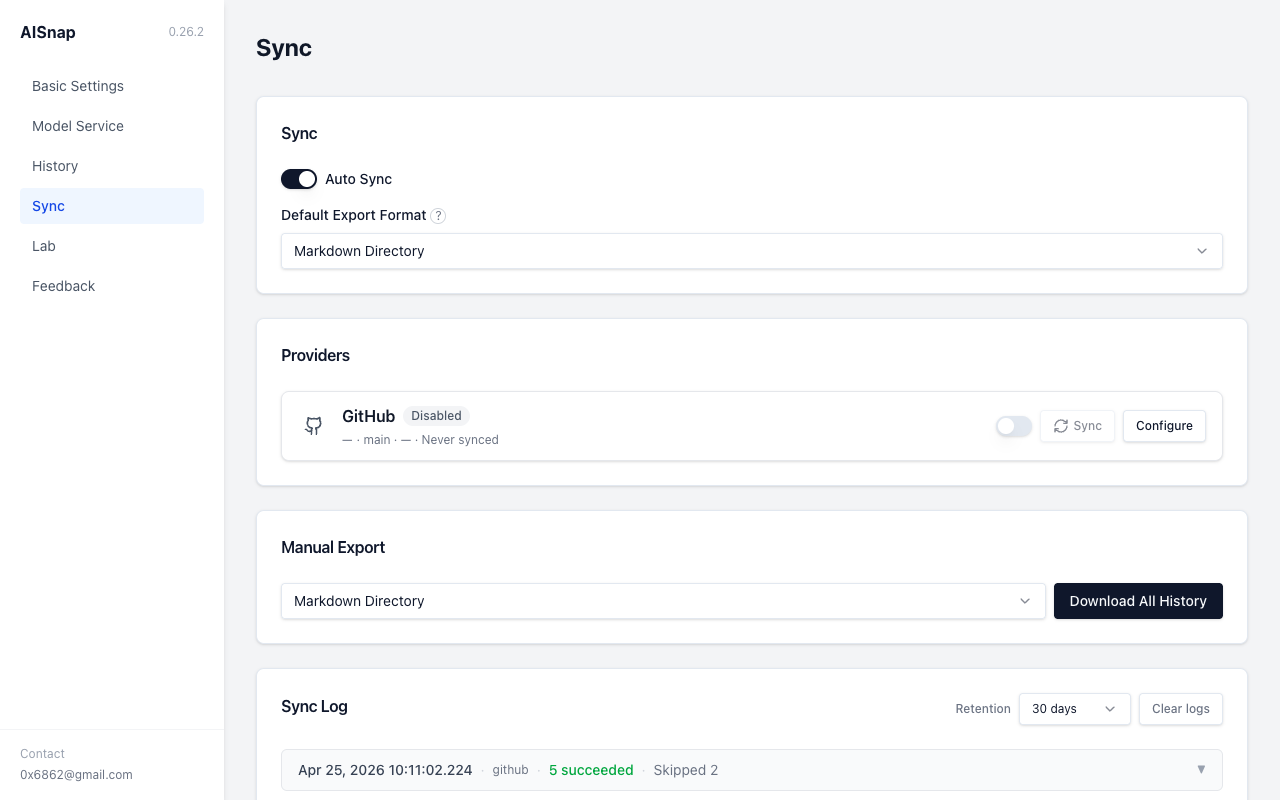This screenshot has width=1280, height=800.
Task: Turn off the Auto Sync switch
Action: pos(299,179)
